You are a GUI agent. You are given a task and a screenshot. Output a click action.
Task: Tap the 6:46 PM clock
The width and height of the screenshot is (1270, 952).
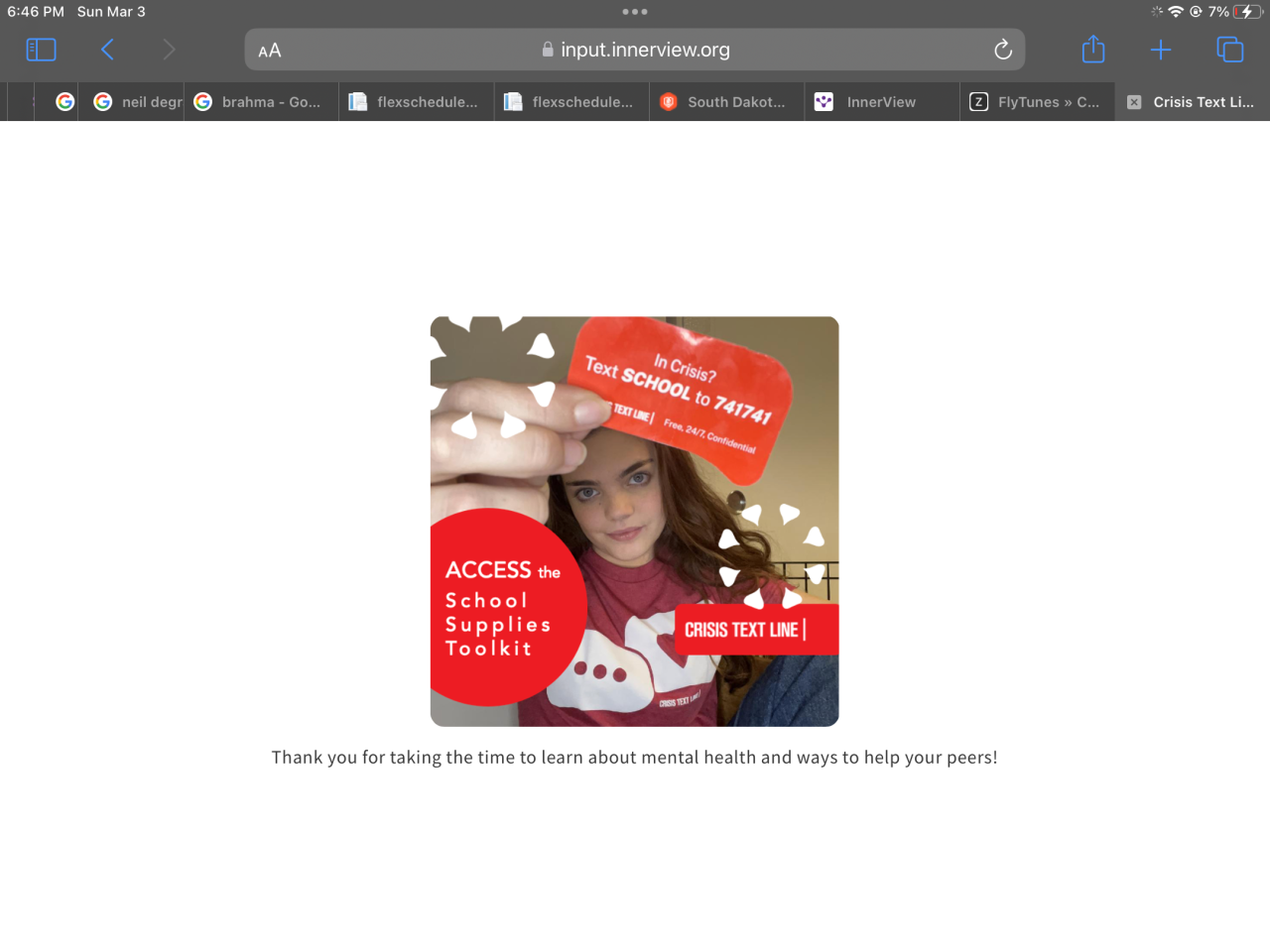(36, 12)
